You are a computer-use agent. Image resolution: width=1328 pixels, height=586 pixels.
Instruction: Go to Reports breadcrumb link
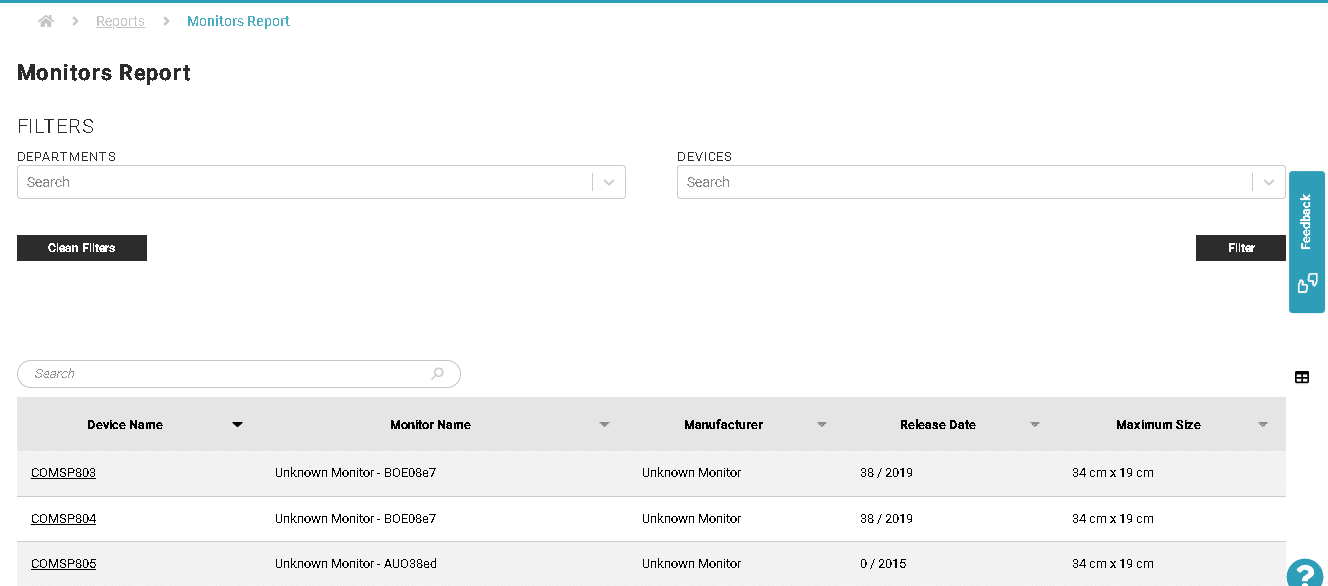(120, 21)
